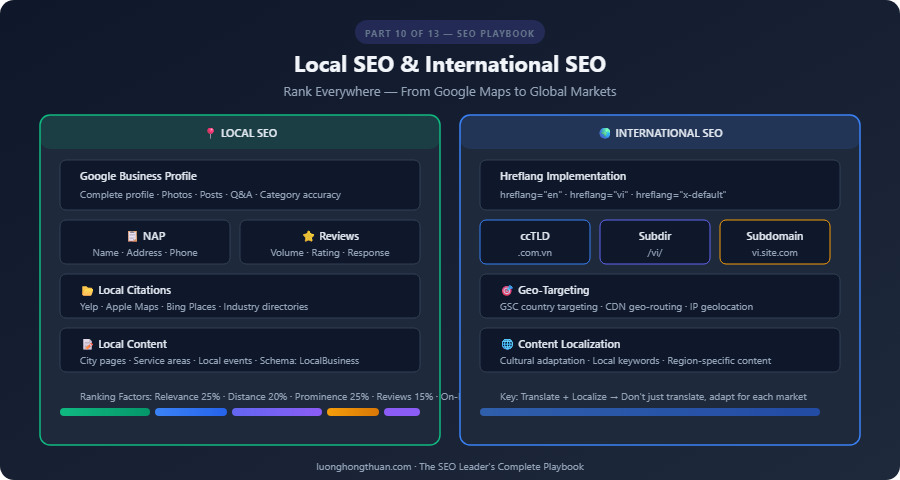
Task: Click the short purple bar at row end
Action: (402, 412)
